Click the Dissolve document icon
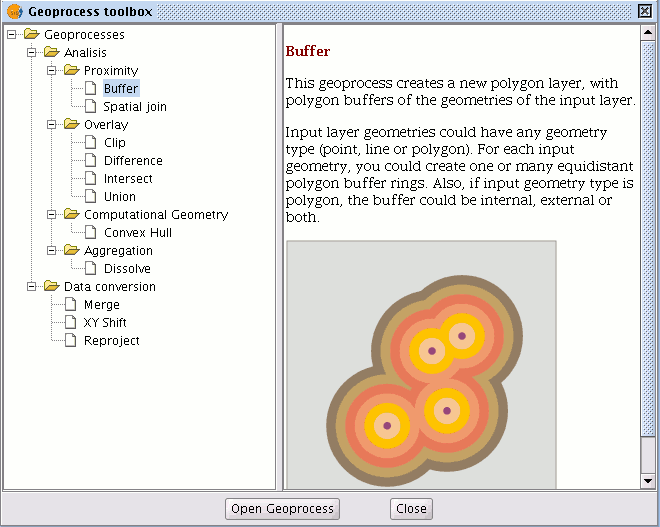Image resolution: width=660 pixels, height=527 pixels. point(91,269)
